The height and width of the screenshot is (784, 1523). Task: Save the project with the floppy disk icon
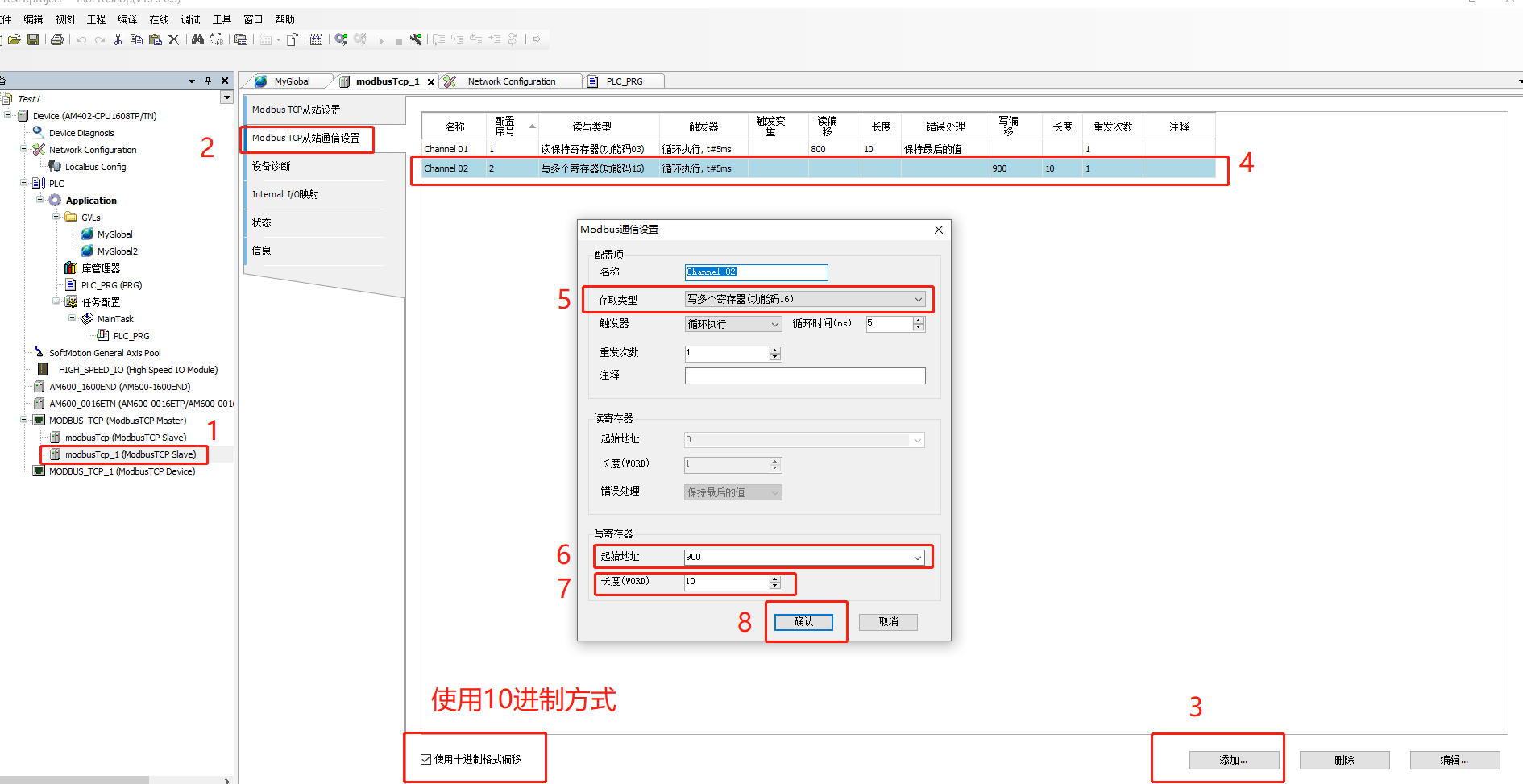pyautogui.click(x=33, y=39)
